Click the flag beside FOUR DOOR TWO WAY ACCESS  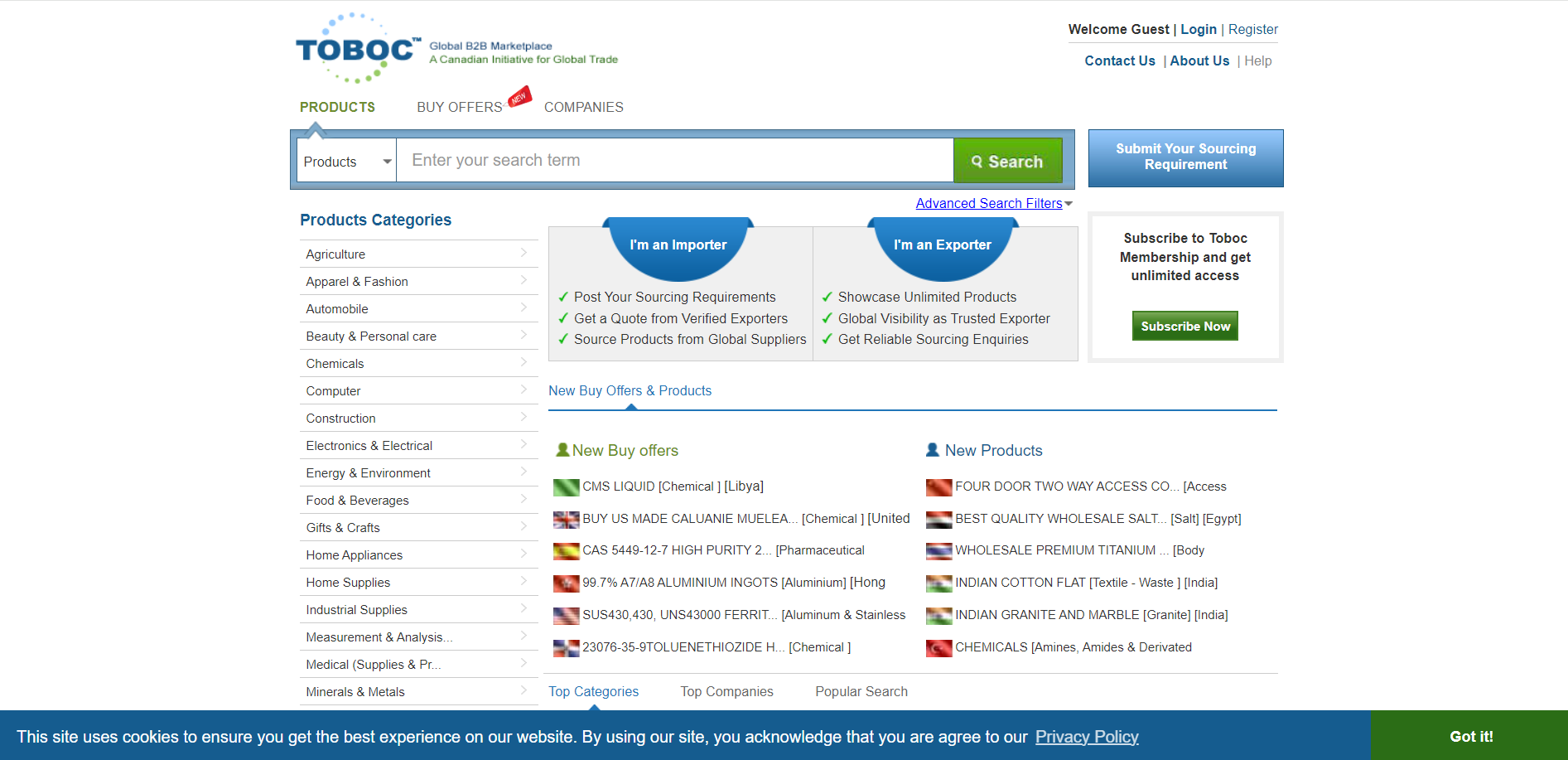(938, 487)
